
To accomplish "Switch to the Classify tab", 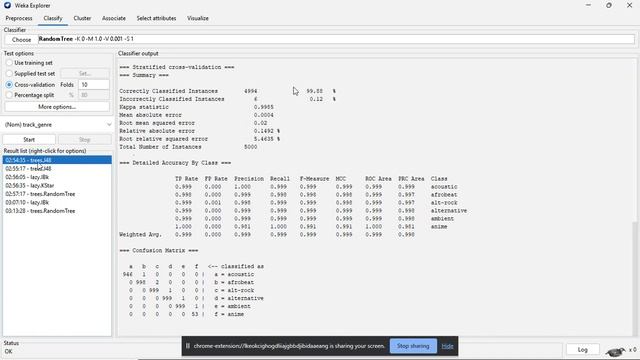I will [x=53, y=18].
